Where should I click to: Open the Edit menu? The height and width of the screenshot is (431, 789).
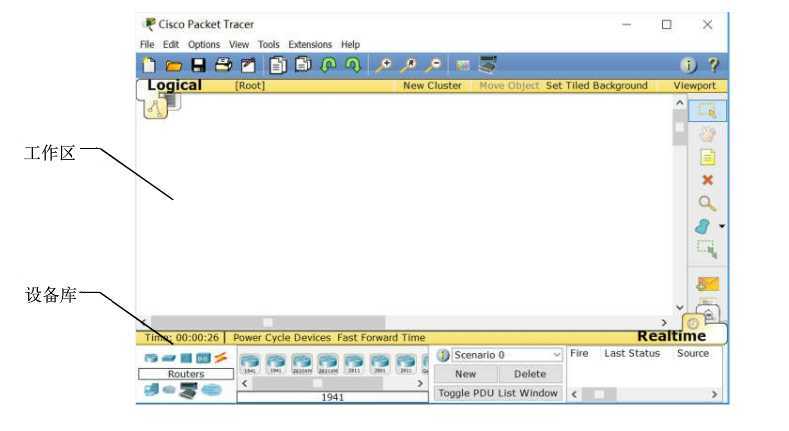[171, 44]
